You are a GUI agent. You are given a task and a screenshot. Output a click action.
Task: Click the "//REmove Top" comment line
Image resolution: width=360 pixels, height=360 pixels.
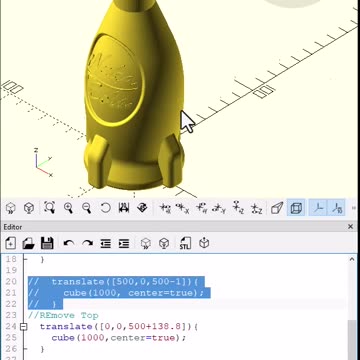click(x=63, y=315)
